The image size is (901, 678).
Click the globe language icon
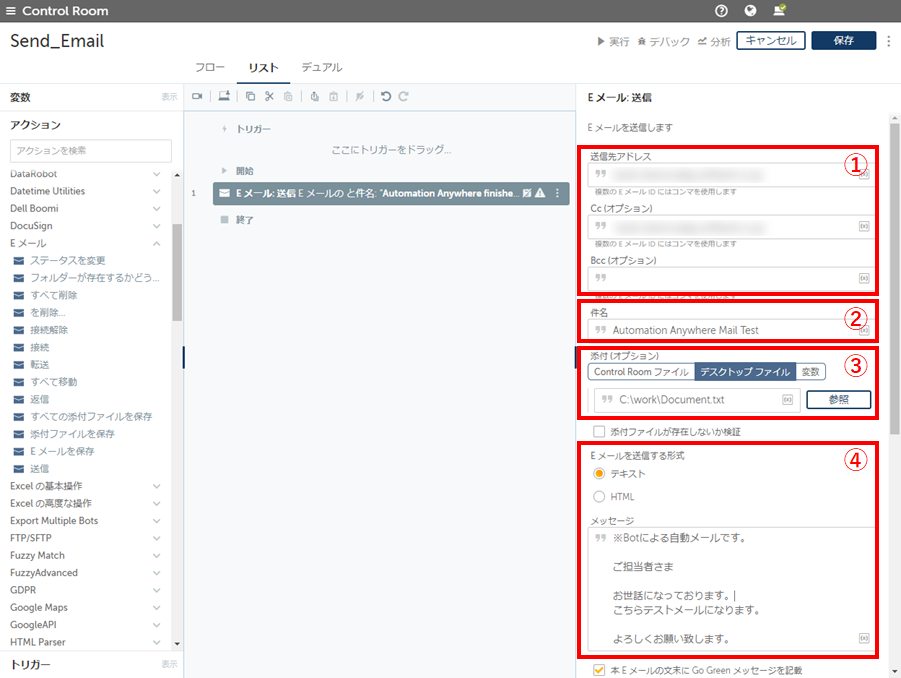click(x=750, y=10)
